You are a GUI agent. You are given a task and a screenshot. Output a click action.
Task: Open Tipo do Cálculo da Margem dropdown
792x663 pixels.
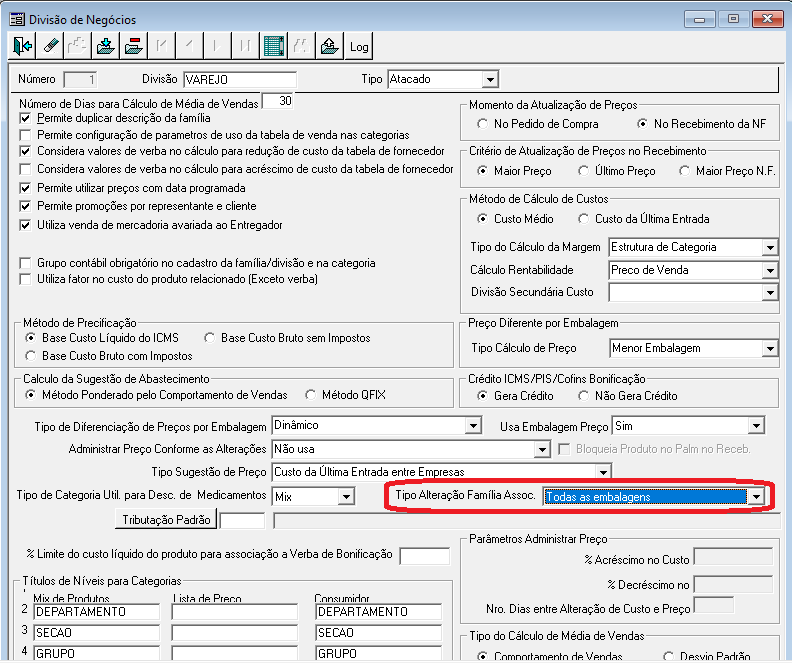(770, 247)
